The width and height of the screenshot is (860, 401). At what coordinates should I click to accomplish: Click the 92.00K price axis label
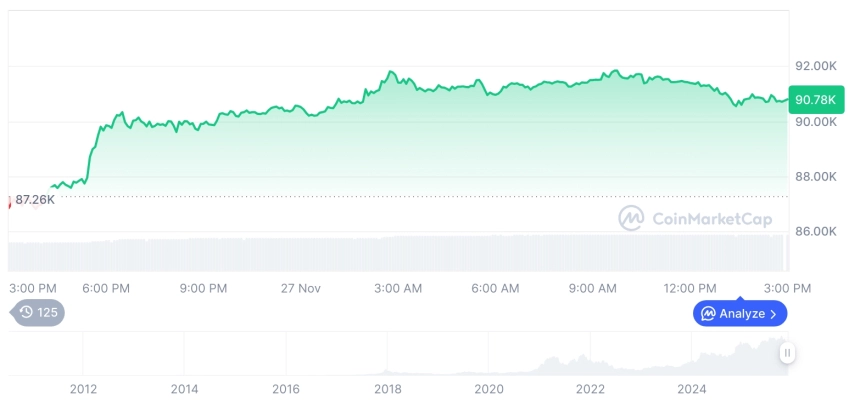click(815, 66)
